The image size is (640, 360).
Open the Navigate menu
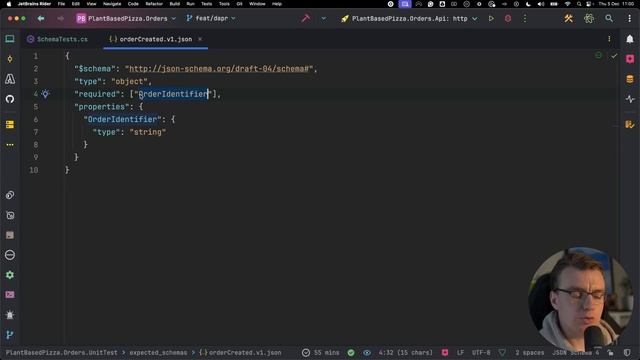[x=112, y=4]
